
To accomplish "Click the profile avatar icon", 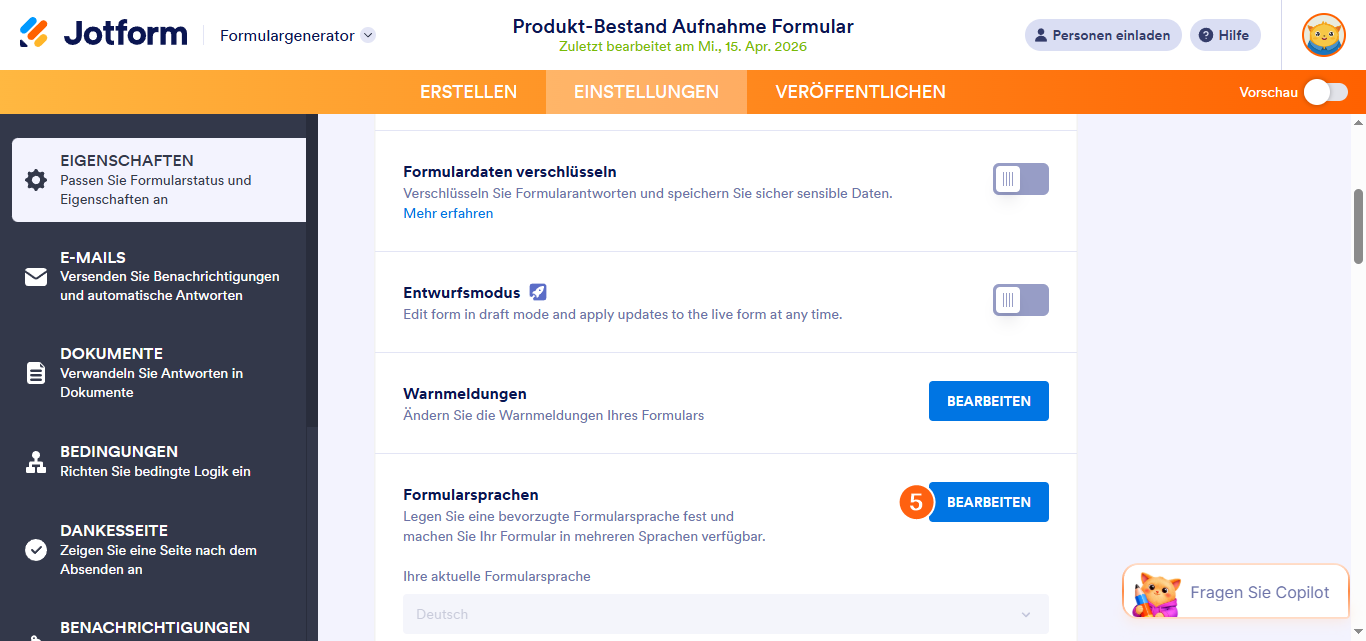I will pos(1323,34).
